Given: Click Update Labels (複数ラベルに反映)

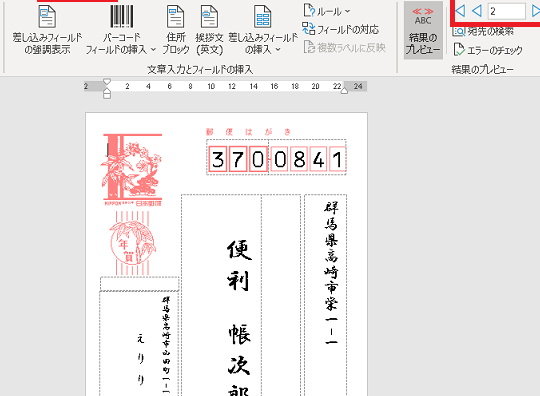Looking at the screenshot, I should [x=344, y=48].
